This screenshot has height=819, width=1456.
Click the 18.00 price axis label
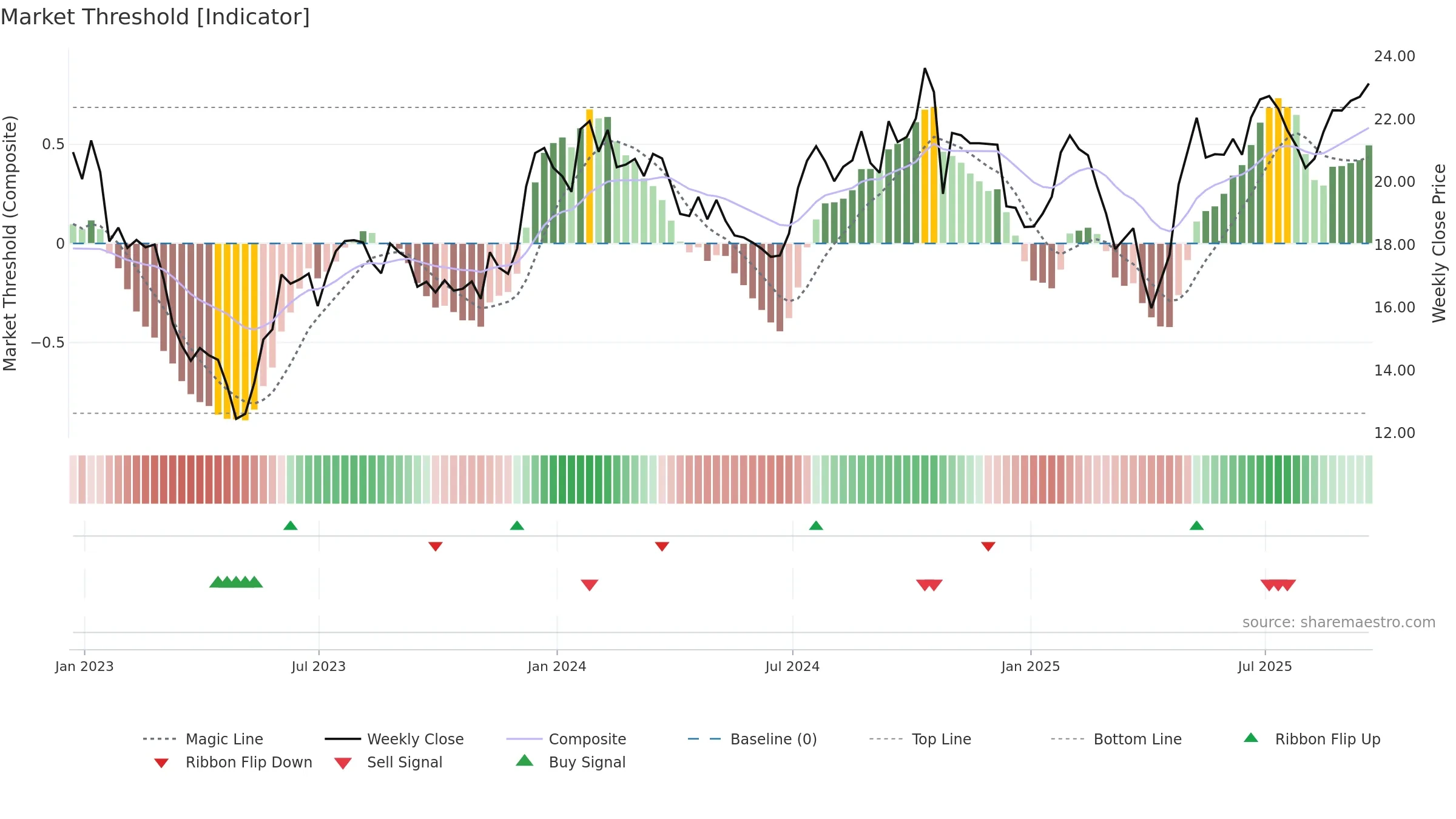tap(1395, 244)
